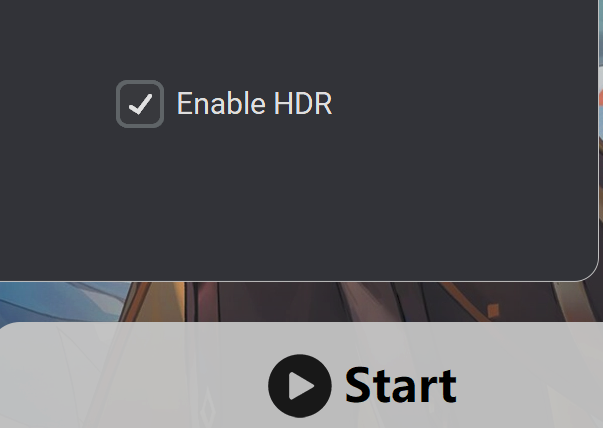Click the word HDR in the checkbox label
603x428 pixels.
(x=303, y=103)
